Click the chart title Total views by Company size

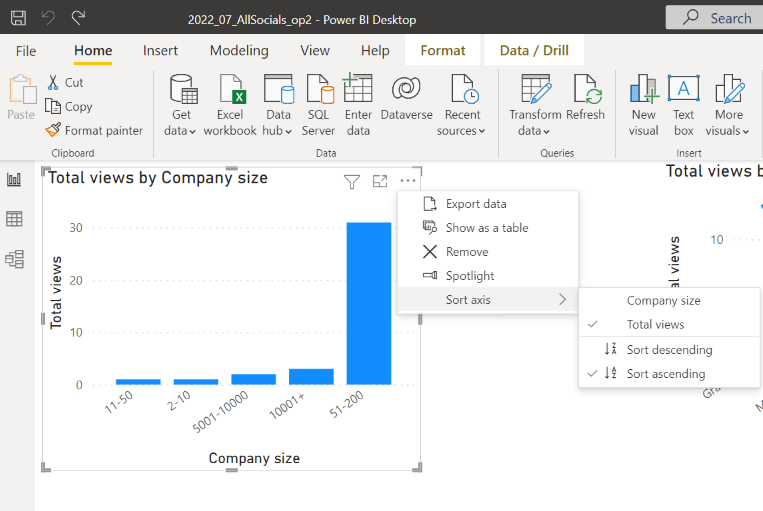coord(158,178)
